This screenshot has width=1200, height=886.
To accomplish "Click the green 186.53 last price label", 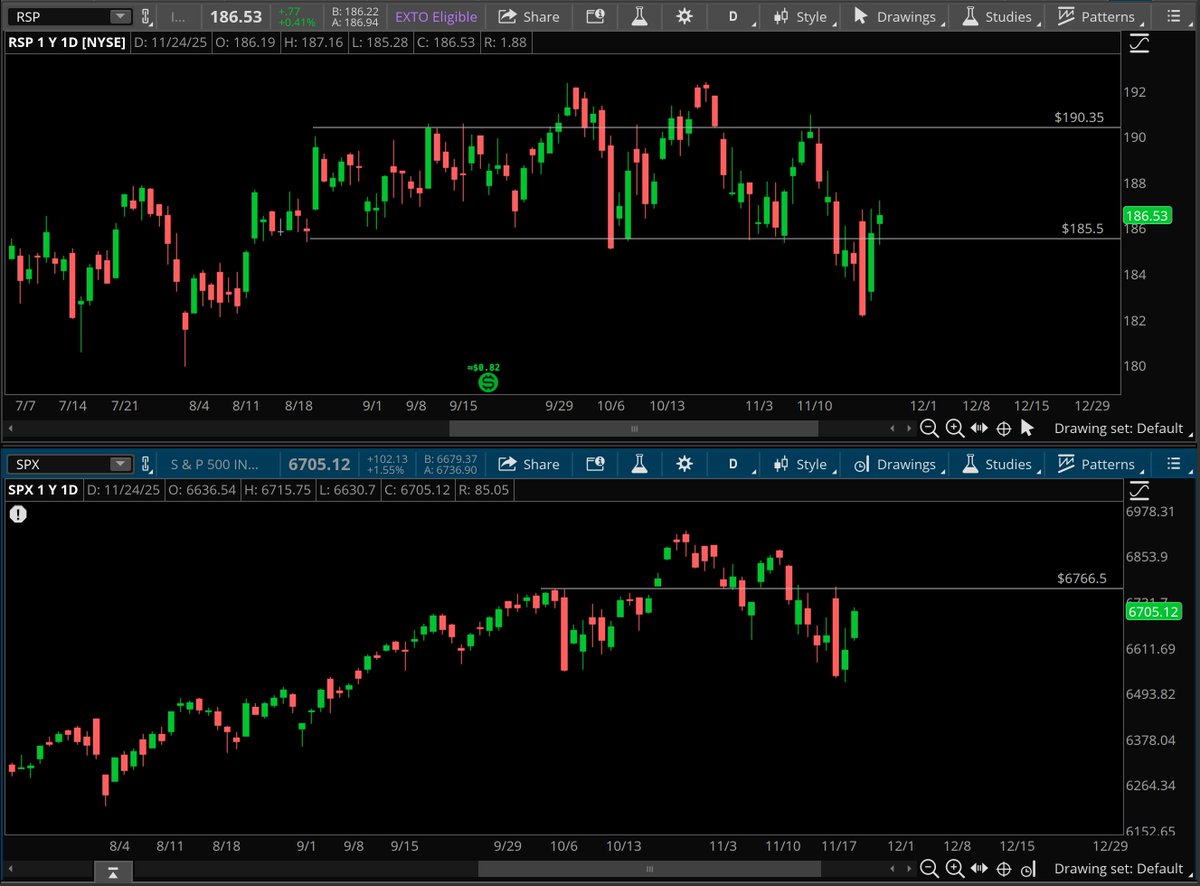I will point(1147,215).
